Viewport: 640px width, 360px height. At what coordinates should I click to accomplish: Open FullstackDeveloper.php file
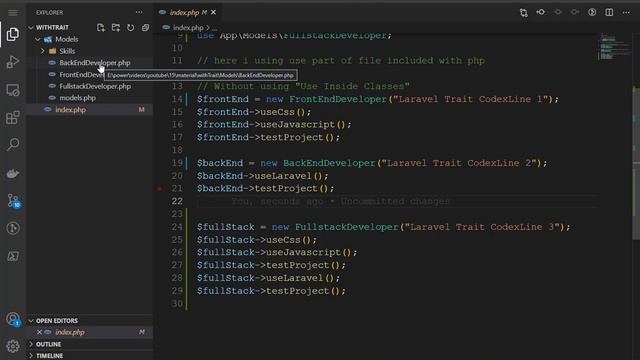click(95, 87)
